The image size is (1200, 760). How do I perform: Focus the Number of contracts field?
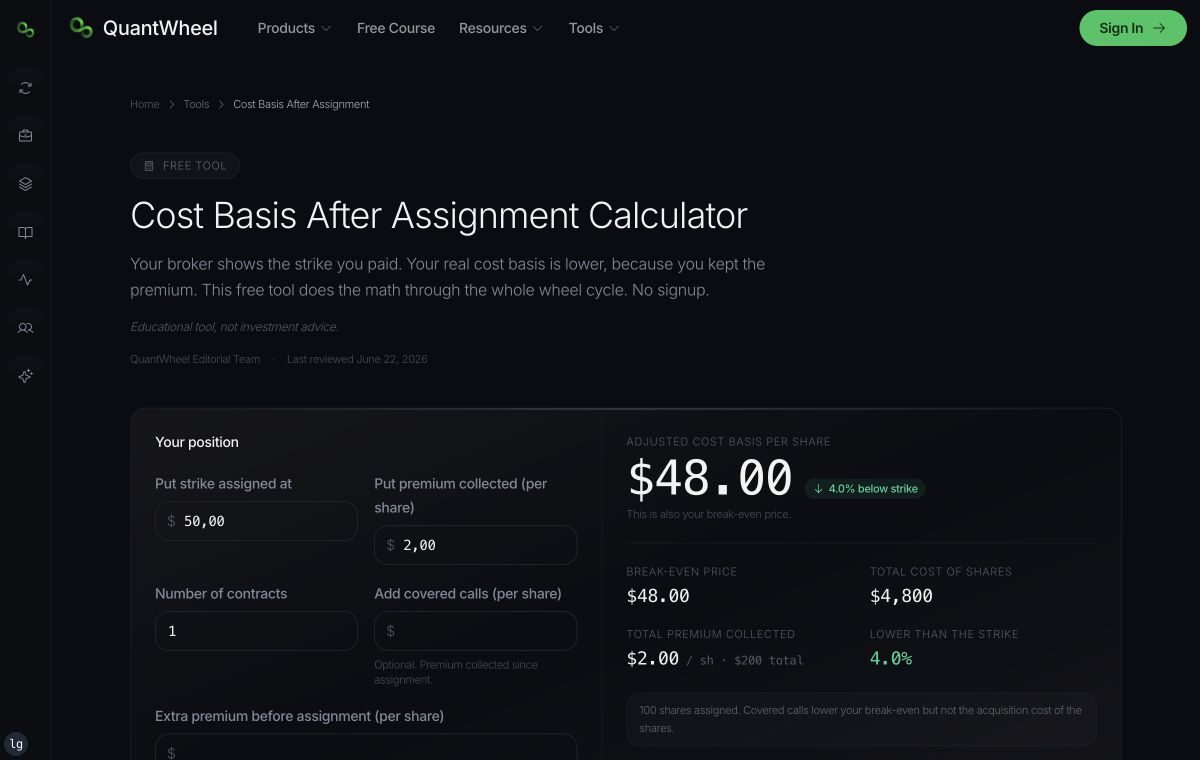coord(256,631)
